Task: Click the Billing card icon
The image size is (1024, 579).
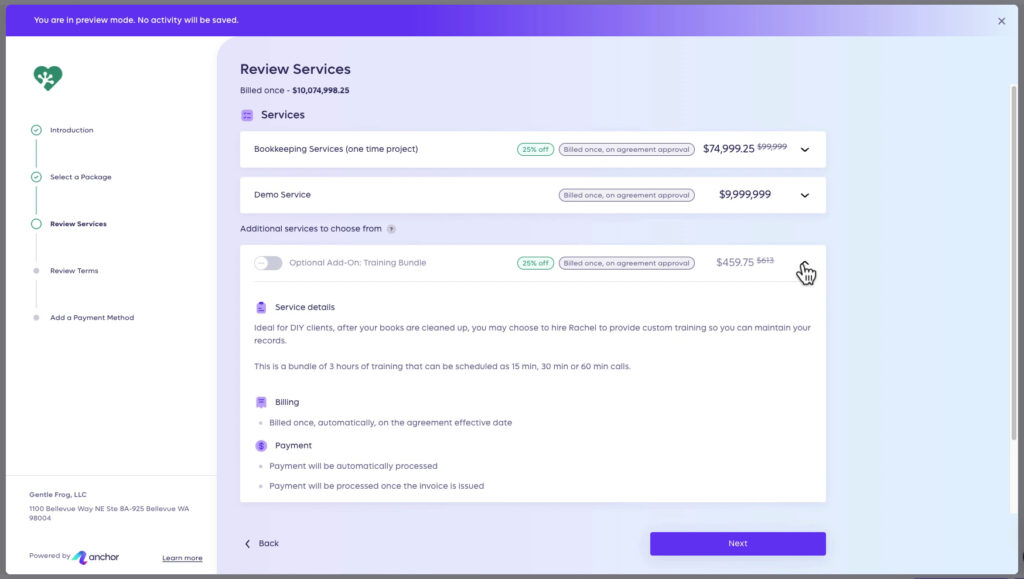Action: [x=262, y=401]
